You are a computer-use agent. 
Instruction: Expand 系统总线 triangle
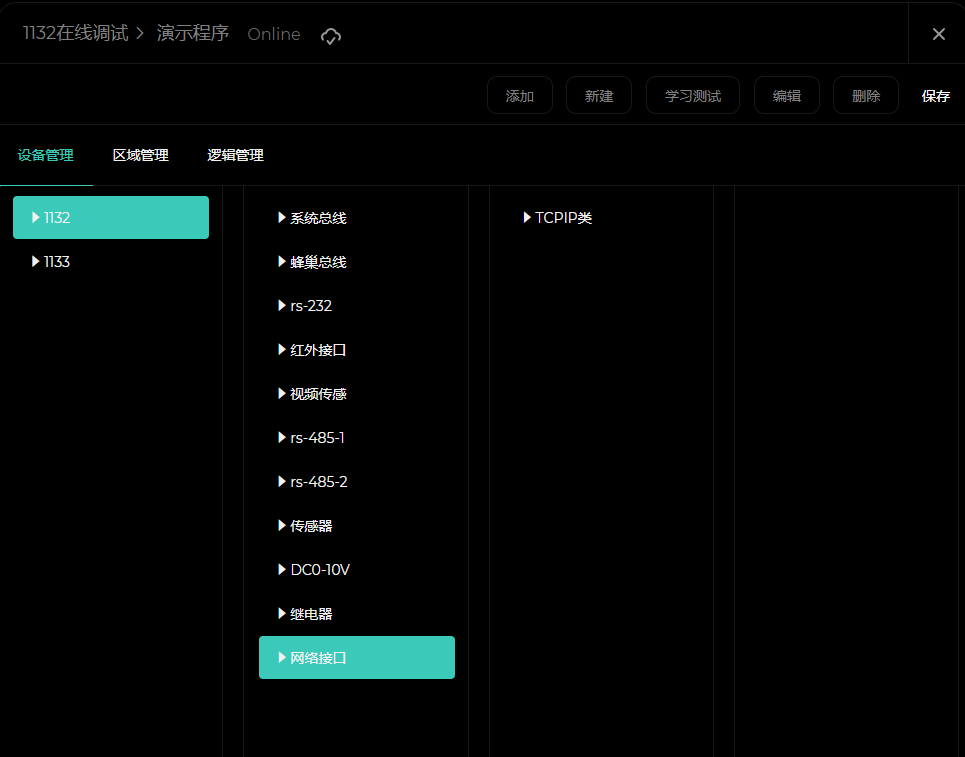(282, 217)
